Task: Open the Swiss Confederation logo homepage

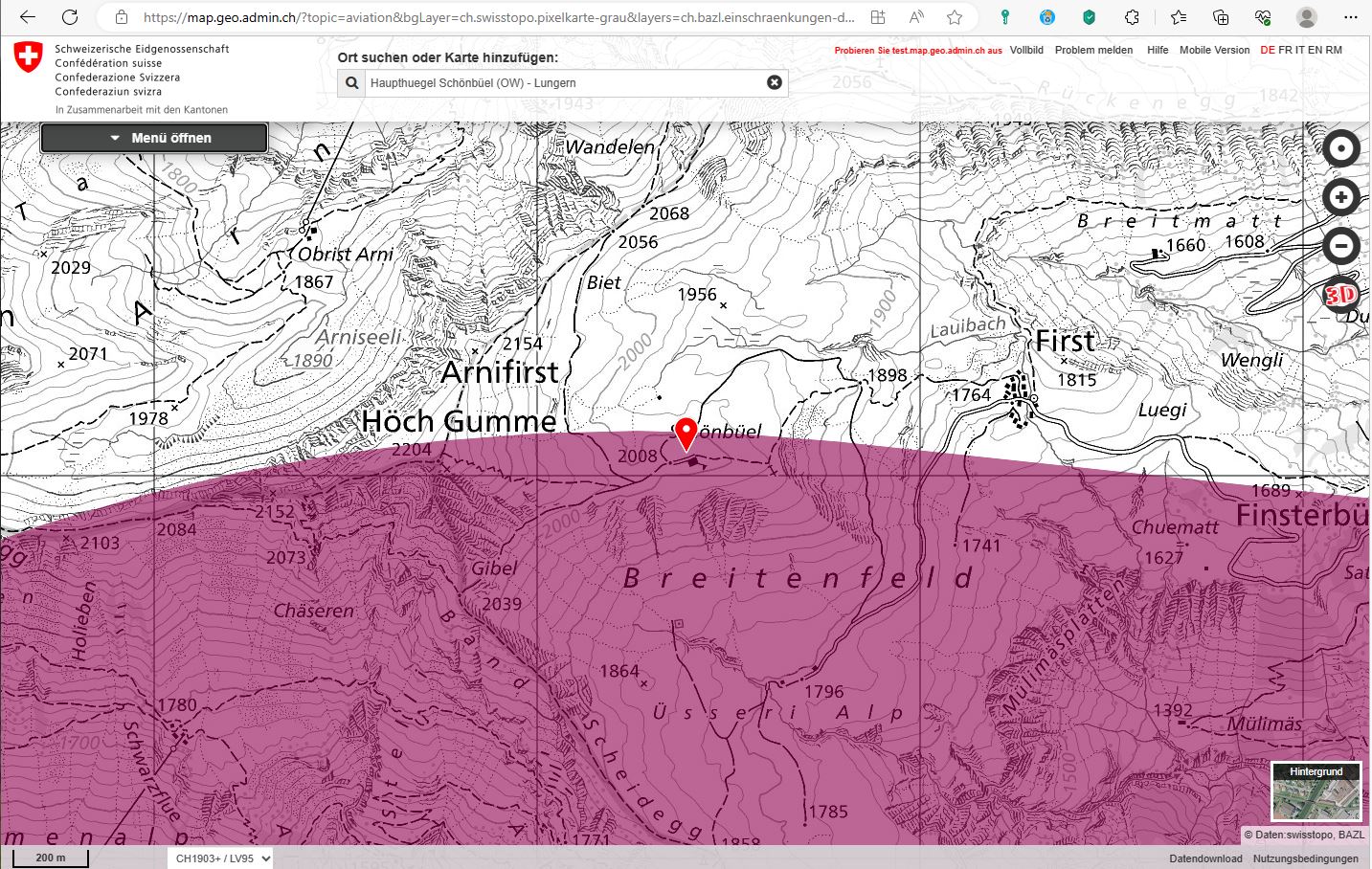Action: coord(29,57)
